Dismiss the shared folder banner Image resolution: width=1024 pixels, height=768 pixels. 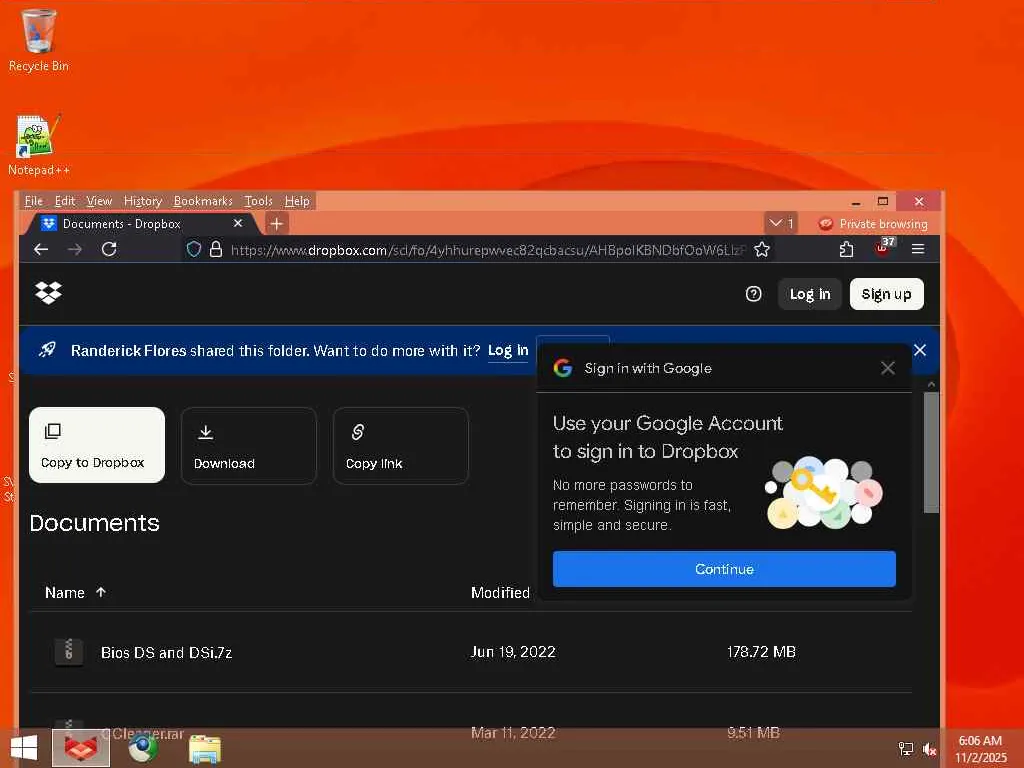pos(920,350)
